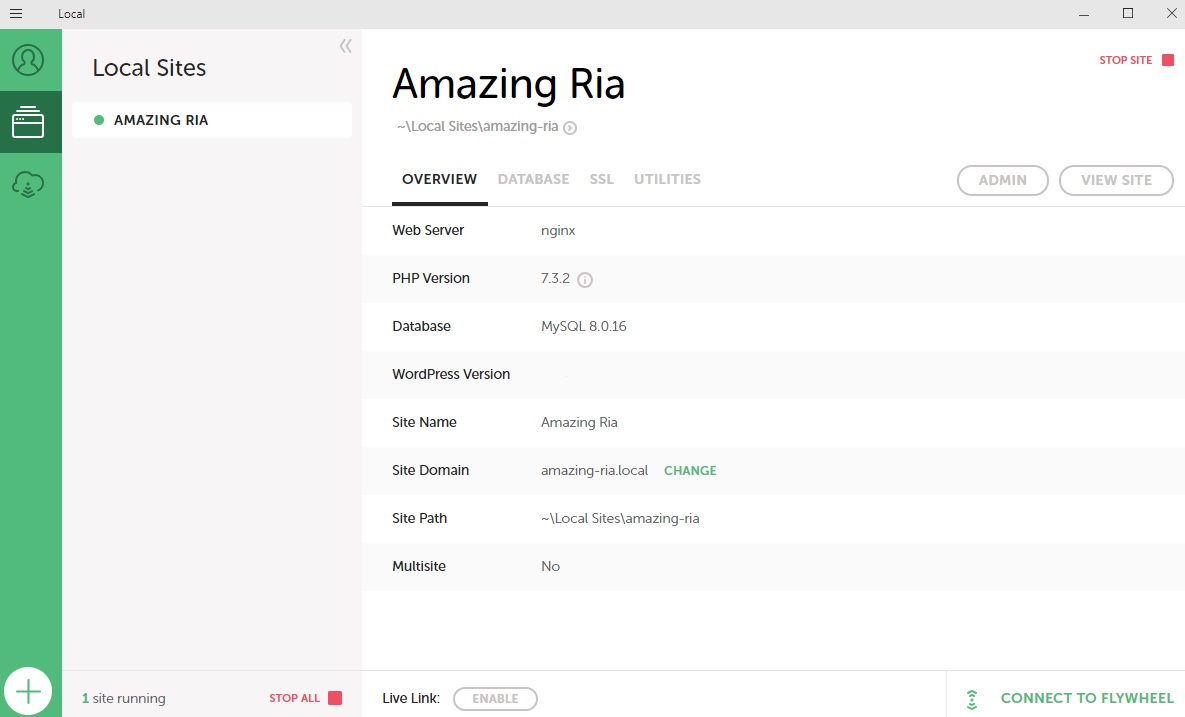The width and height of the screenshot is (1185, 717).
Task: Click the Local Sites heading
Action: click(149, 68)
